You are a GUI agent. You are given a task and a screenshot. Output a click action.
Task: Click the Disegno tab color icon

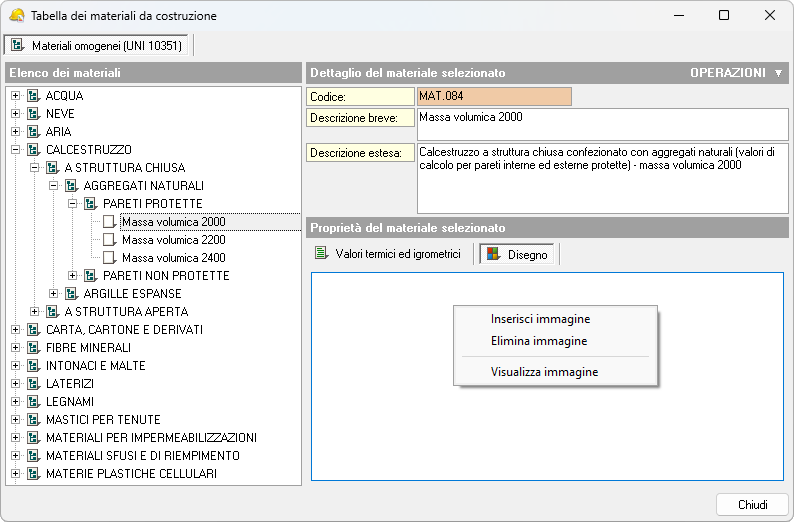coord(492,255)
